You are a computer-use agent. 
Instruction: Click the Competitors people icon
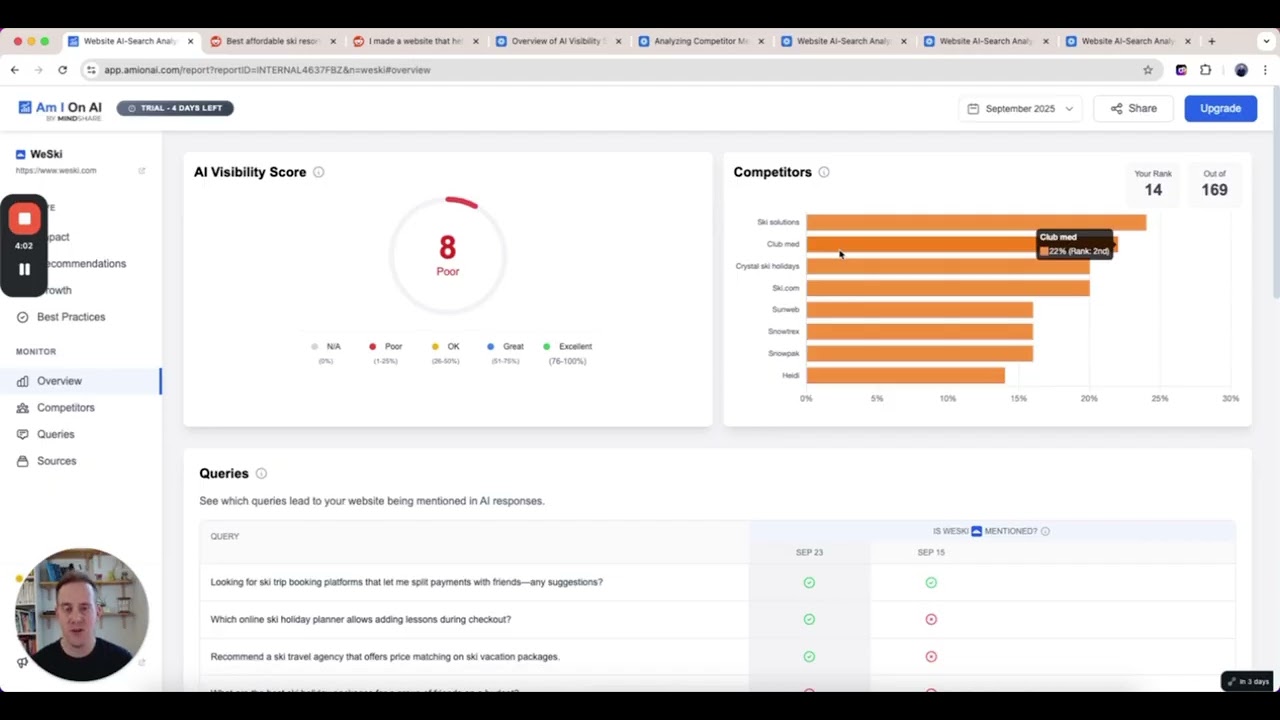coord(22,408)
